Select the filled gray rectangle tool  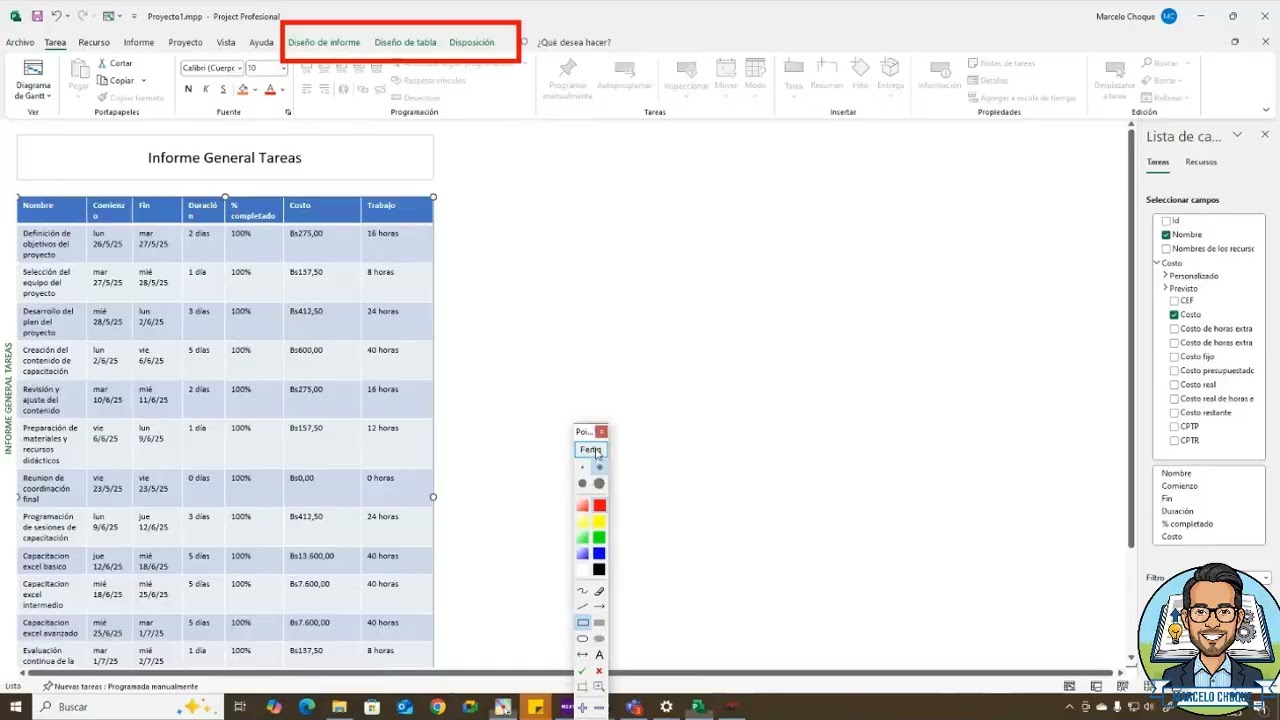pos(599,622)
